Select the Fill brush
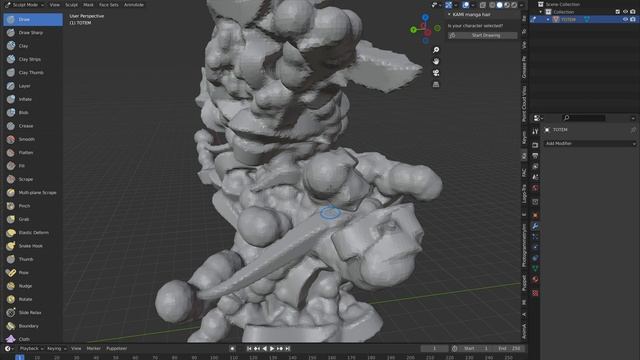 (x=33, y=166)
